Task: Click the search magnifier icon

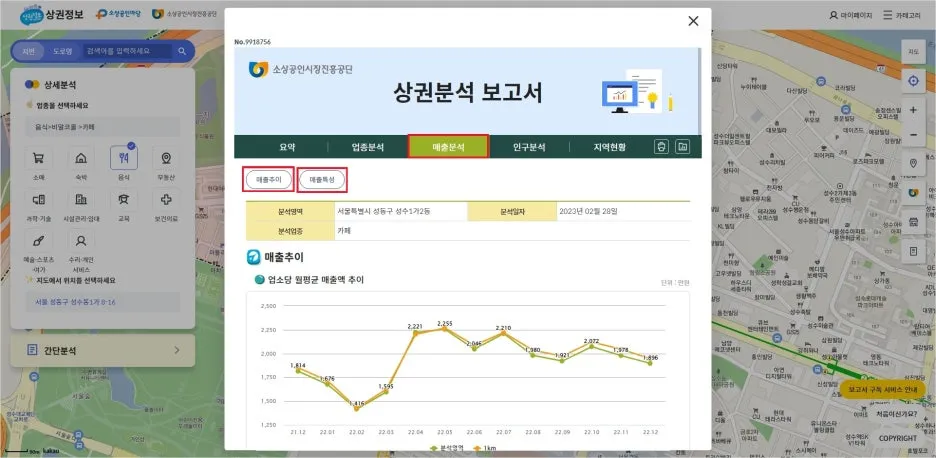Action: pos(182,51)
